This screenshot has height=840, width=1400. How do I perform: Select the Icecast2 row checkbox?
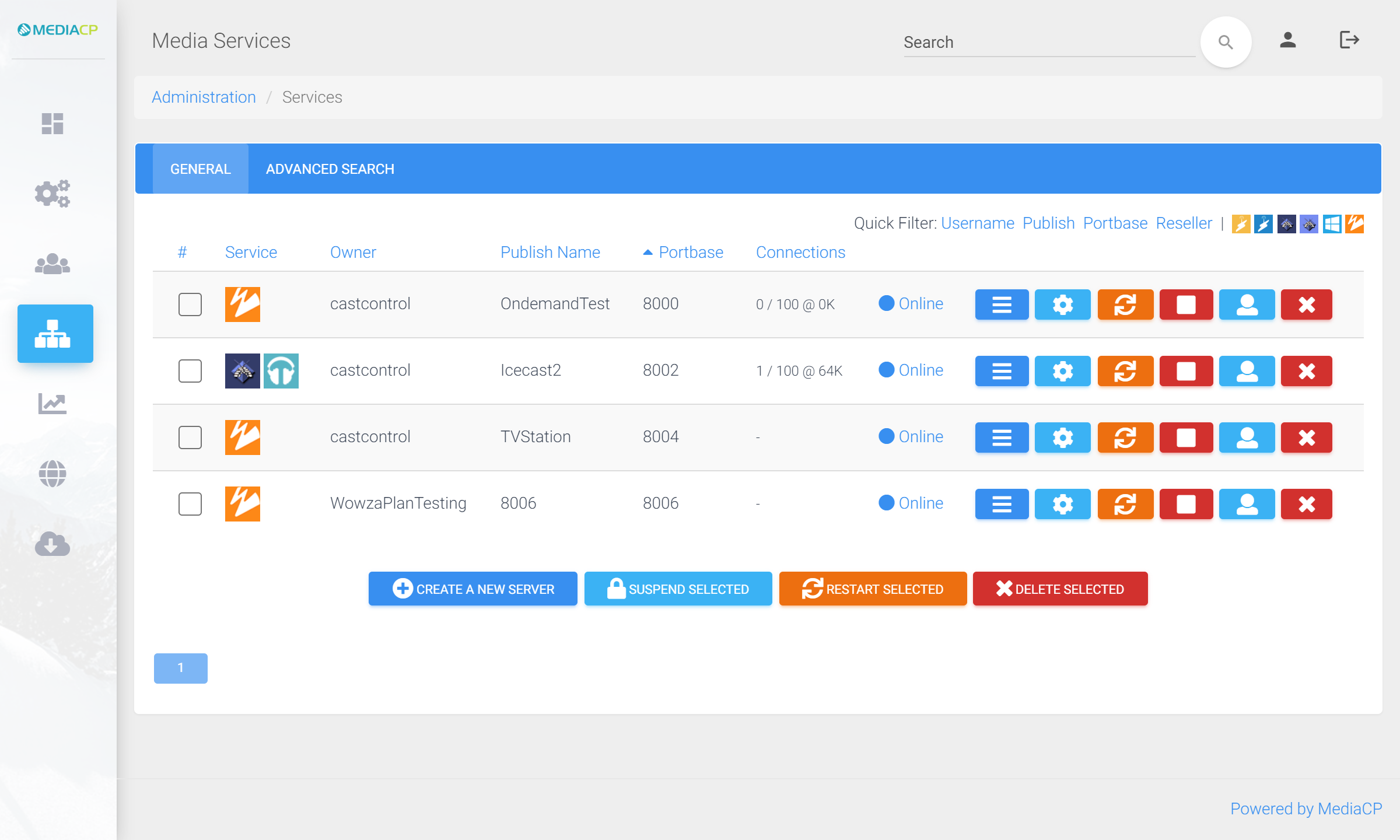click(x=190, y=371)
